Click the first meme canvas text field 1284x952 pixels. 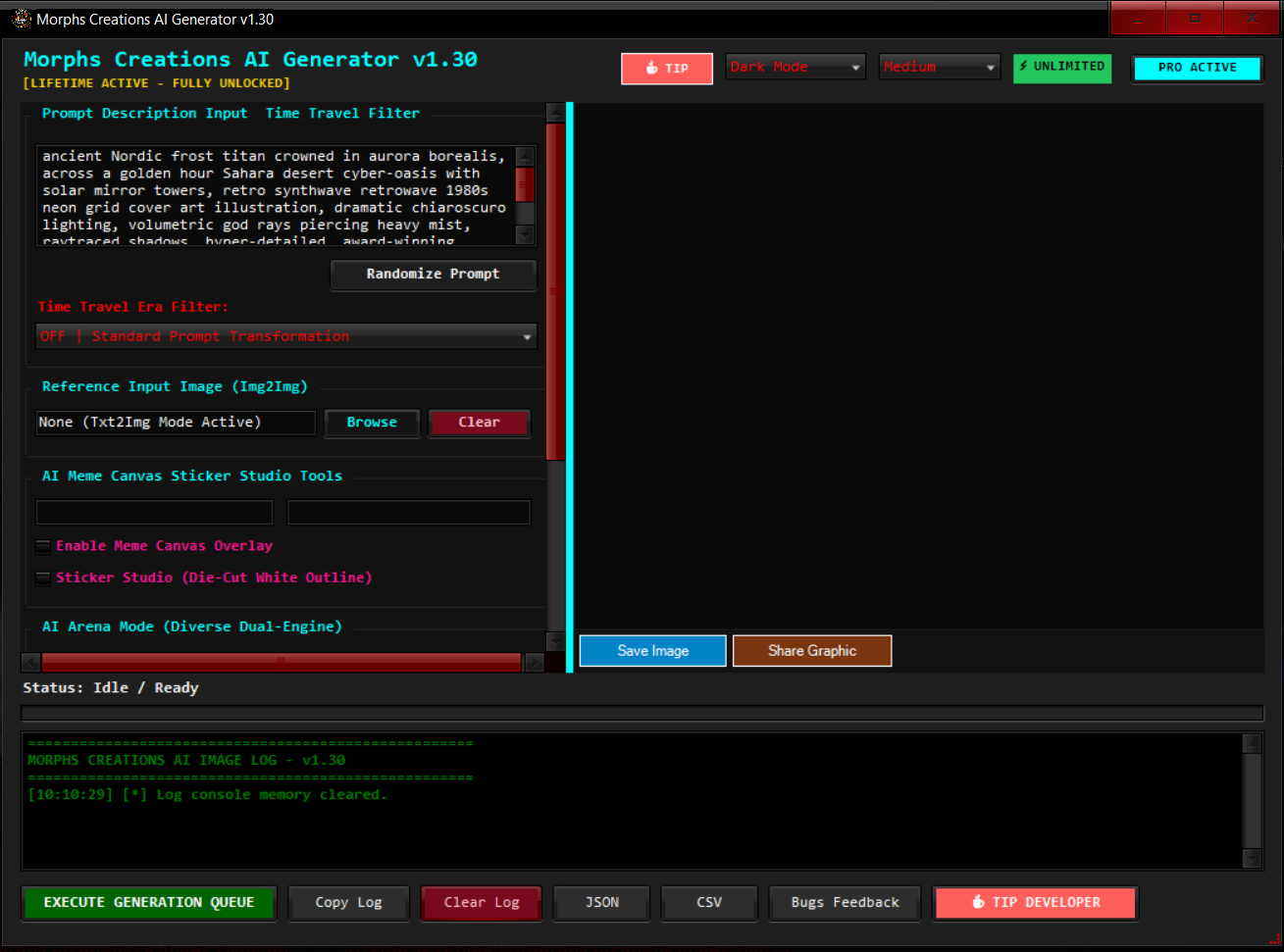tap(154, 512)
